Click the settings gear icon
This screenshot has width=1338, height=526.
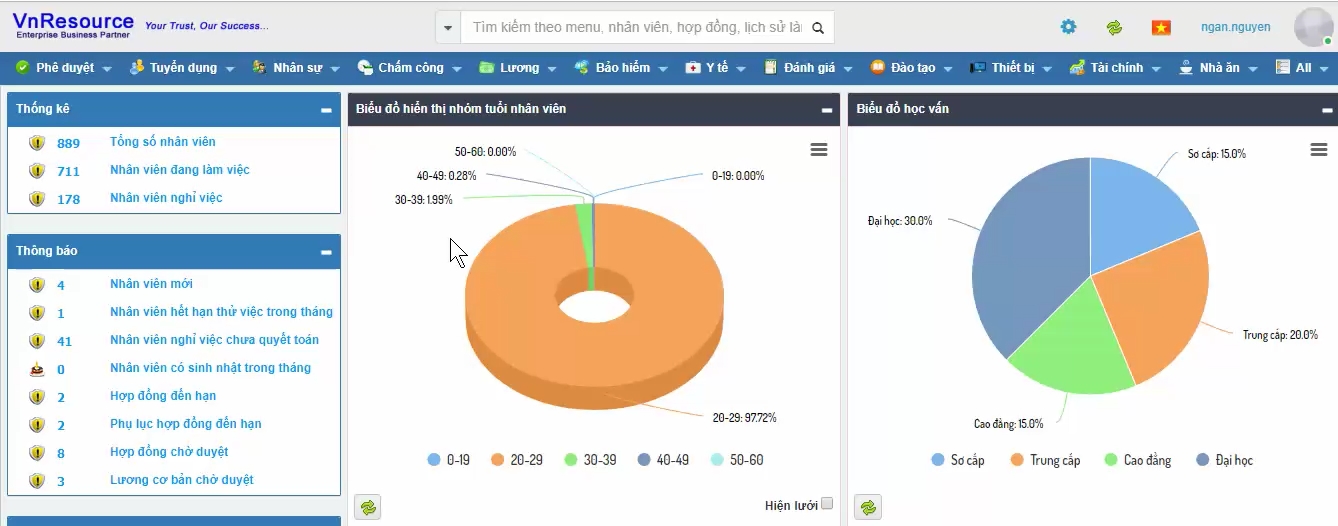coord(1068,27)
